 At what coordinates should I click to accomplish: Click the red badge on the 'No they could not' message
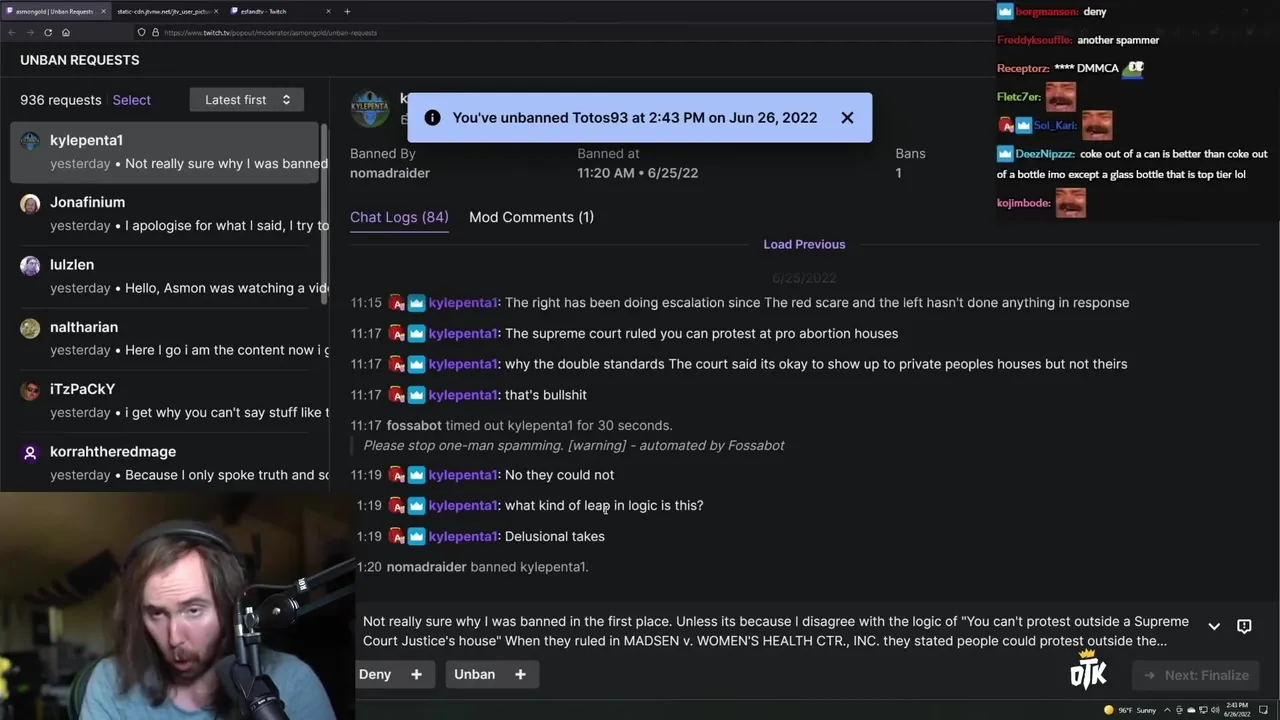396,475
